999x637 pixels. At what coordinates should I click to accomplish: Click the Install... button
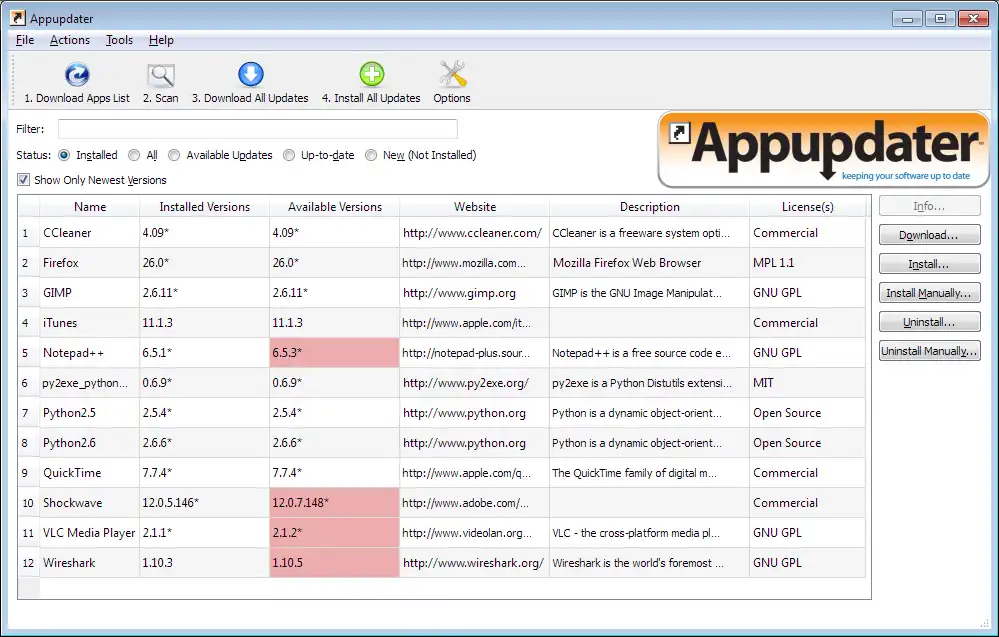[930, 264]
